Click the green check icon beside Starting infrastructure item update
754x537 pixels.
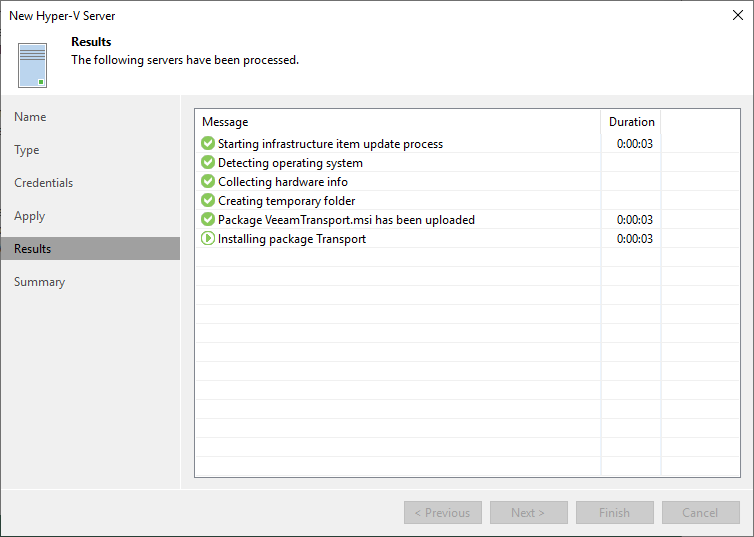point(208,143)
